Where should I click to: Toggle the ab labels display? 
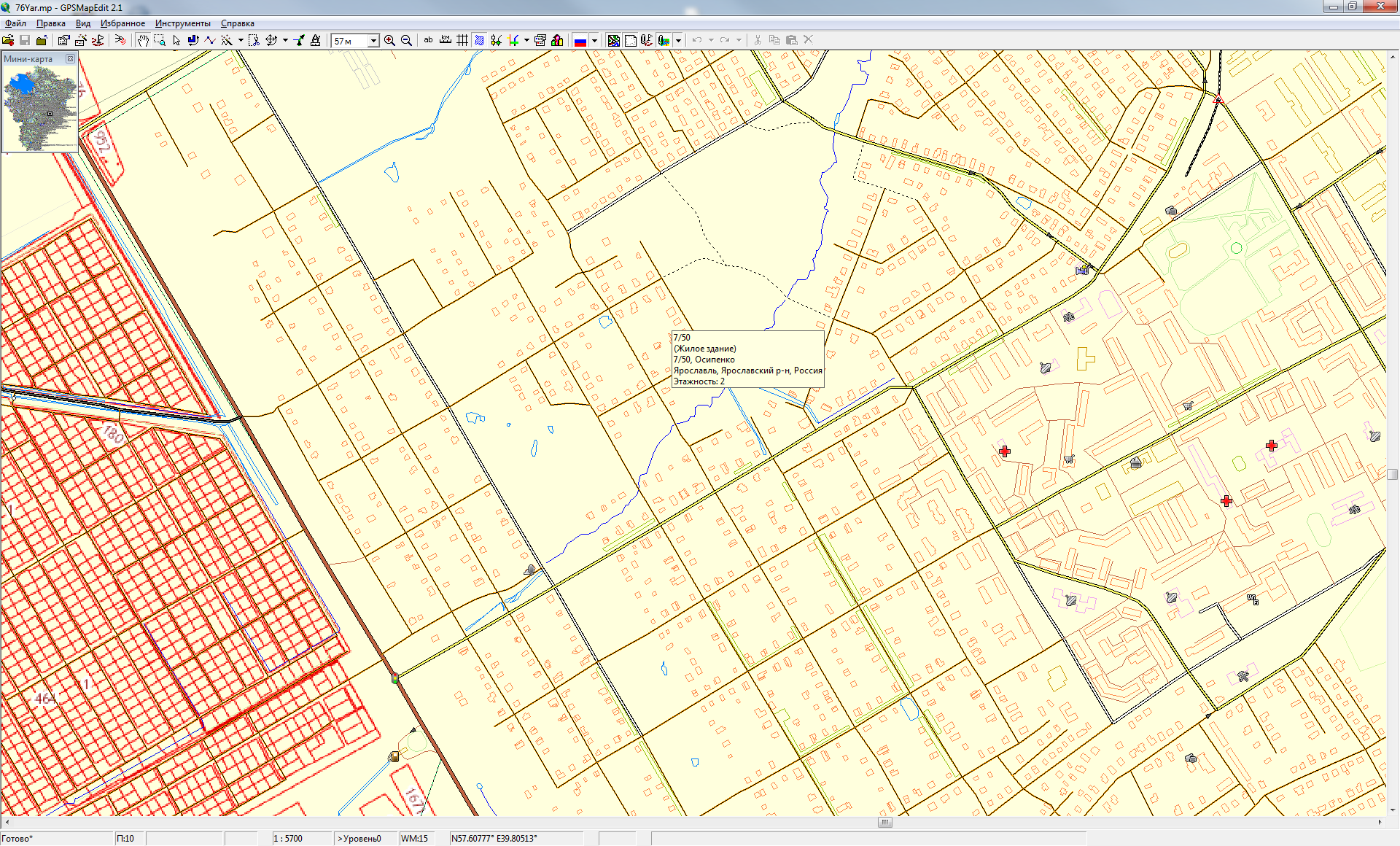(x=428, y=41)
